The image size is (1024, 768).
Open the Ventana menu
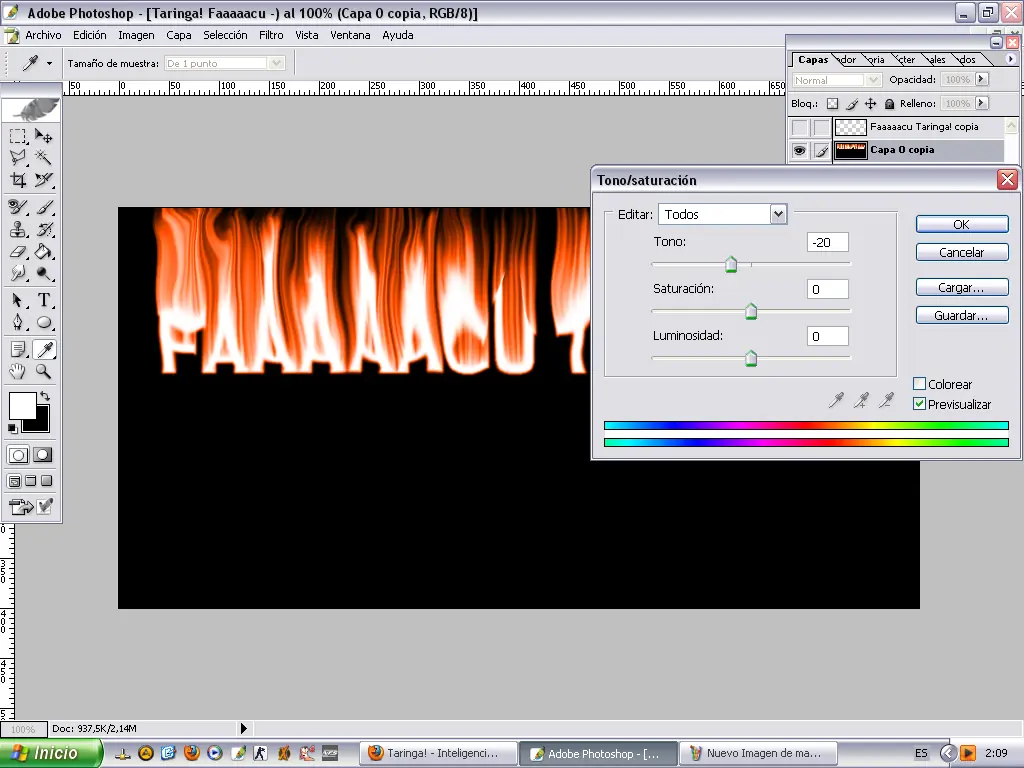[350, 35]
